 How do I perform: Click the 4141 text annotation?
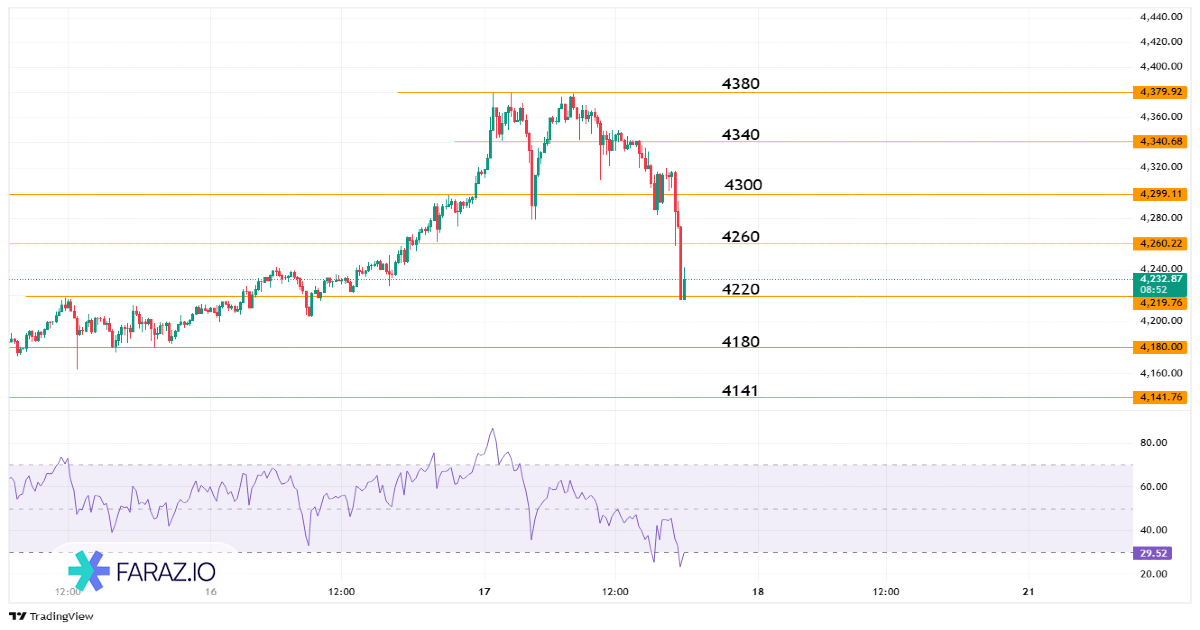739,391
